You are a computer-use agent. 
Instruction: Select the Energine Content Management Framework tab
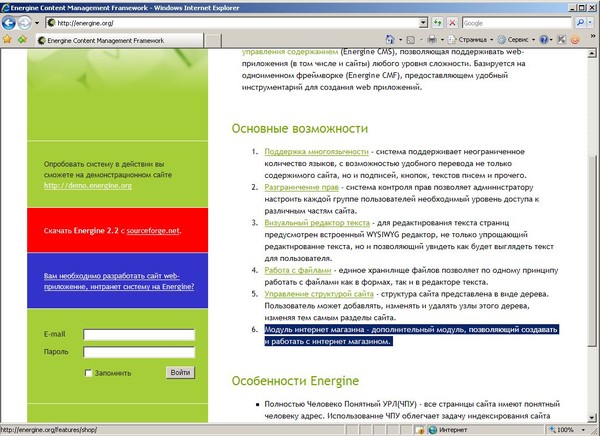coord(119,40)
